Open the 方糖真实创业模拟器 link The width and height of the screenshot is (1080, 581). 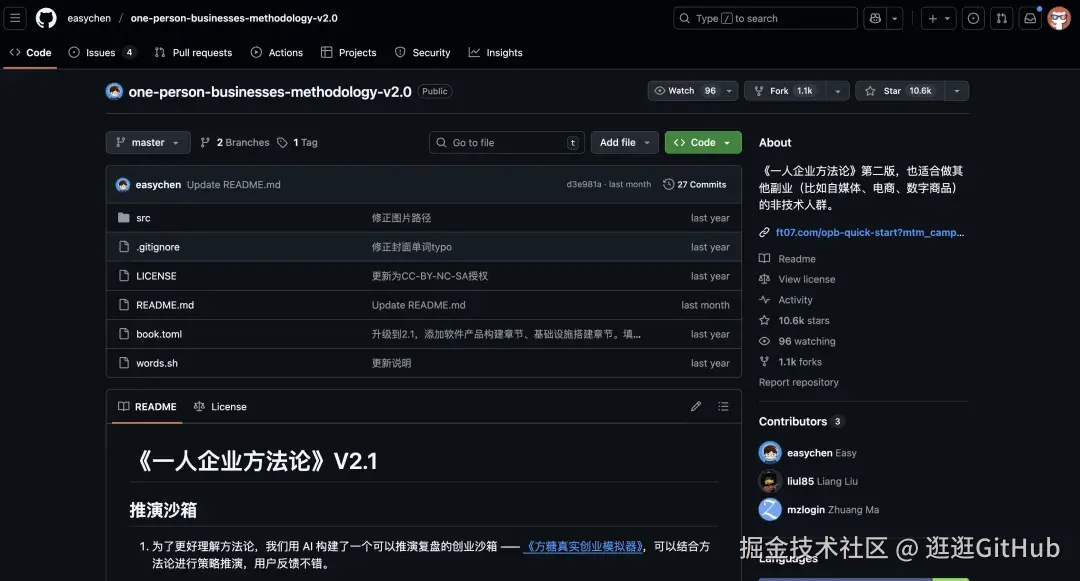click(584, 547)
